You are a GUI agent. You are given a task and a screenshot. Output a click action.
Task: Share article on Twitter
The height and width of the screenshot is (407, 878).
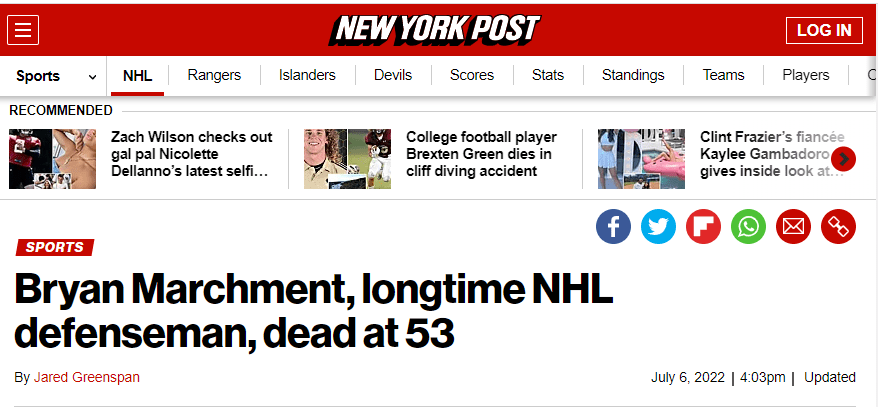(658, 227)
